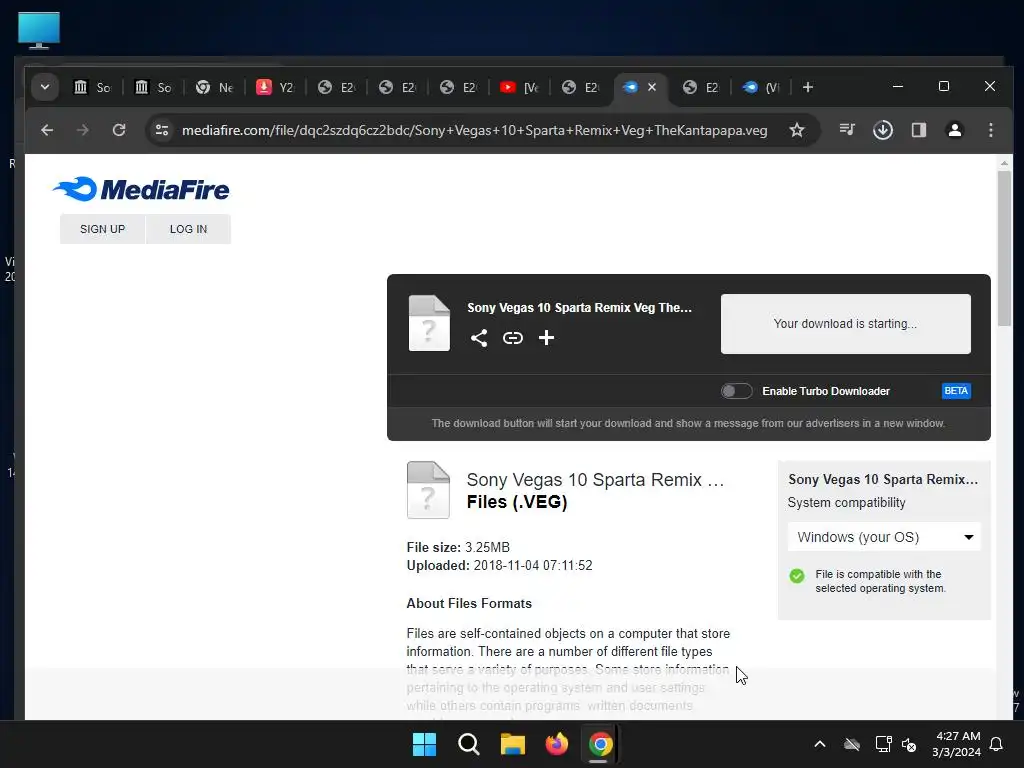The width and height of the screenshot is (1024, 768).
Task: Click taskbar clock showing 4:27 AM
Action: 956,744
